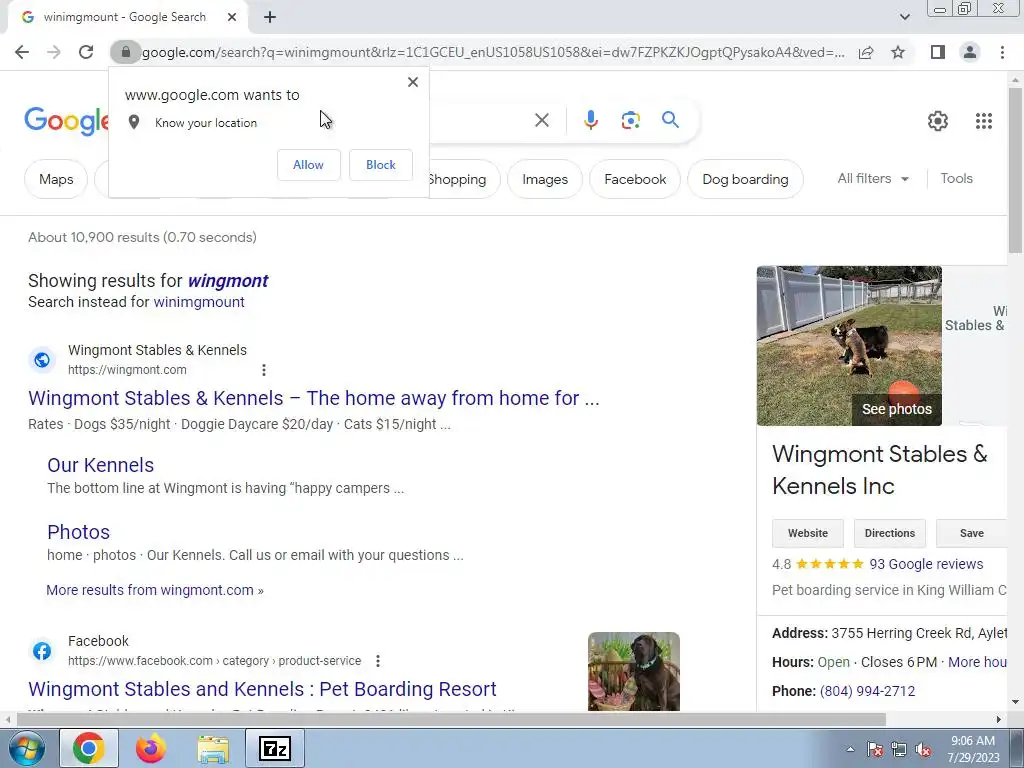
Task: Open the tab search dropdown arrow
Action: coord(904,17)
